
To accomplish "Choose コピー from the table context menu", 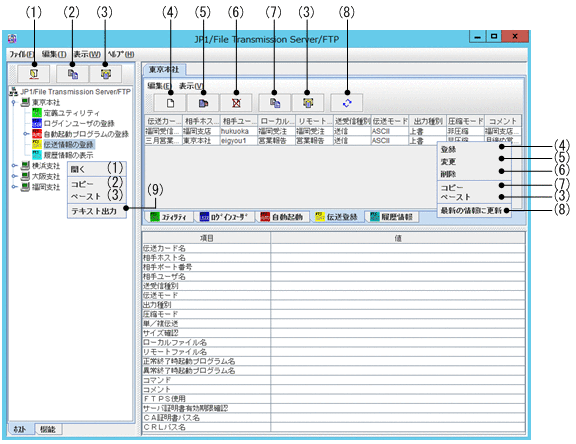I will pyautogui.click(x=474, y=187).
